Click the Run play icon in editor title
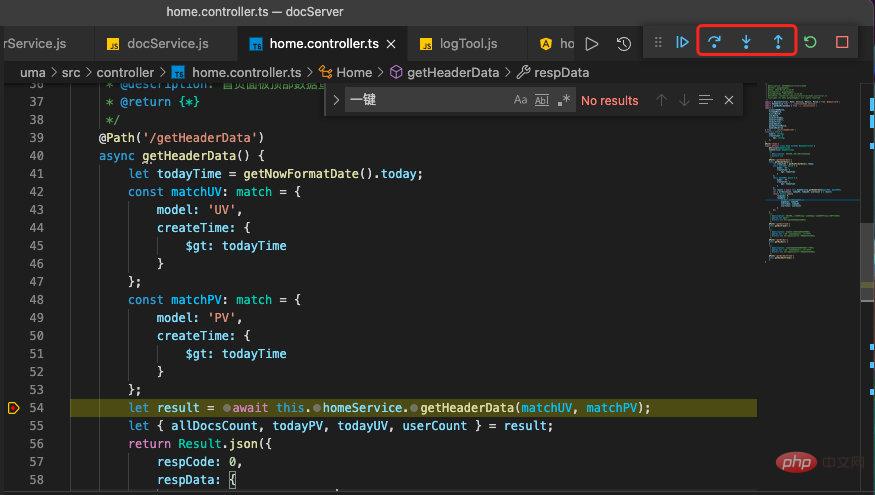The height and width of the screenshot is (495, 875). (x=592, y=44)
